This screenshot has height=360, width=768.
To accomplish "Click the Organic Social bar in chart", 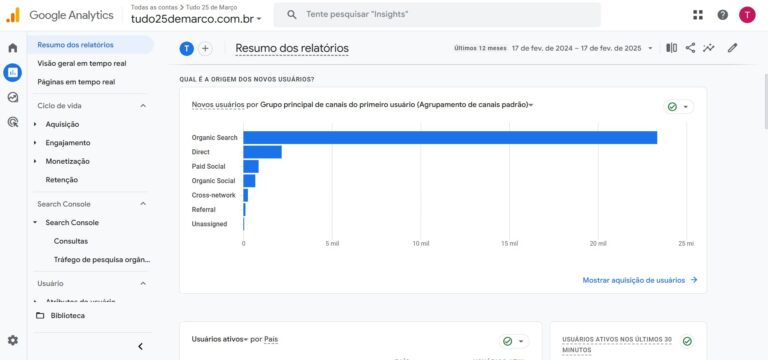I will (x=249, y=181).
